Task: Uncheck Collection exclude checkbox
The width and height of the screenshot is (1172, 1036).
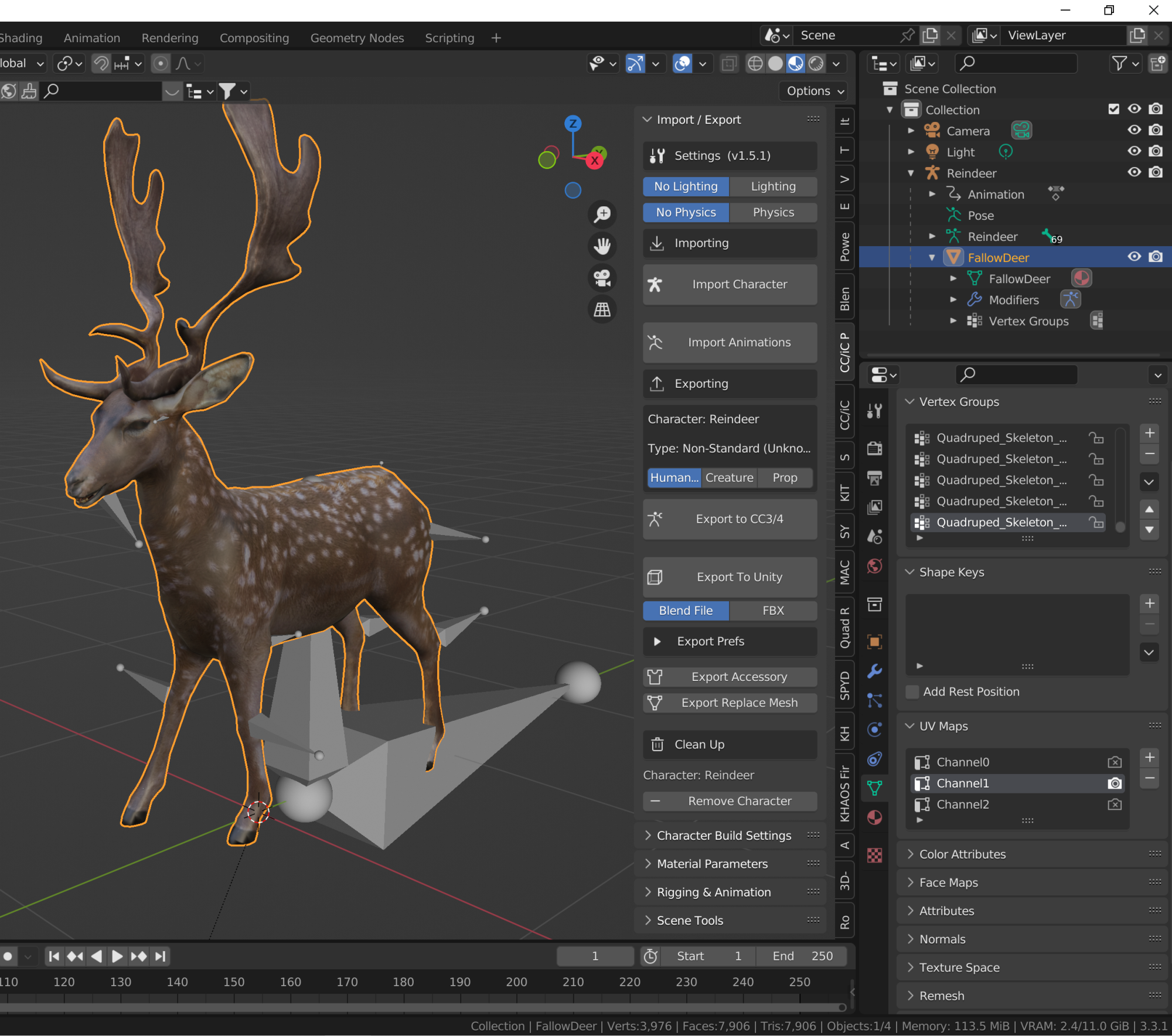Action: [1113, 109]
